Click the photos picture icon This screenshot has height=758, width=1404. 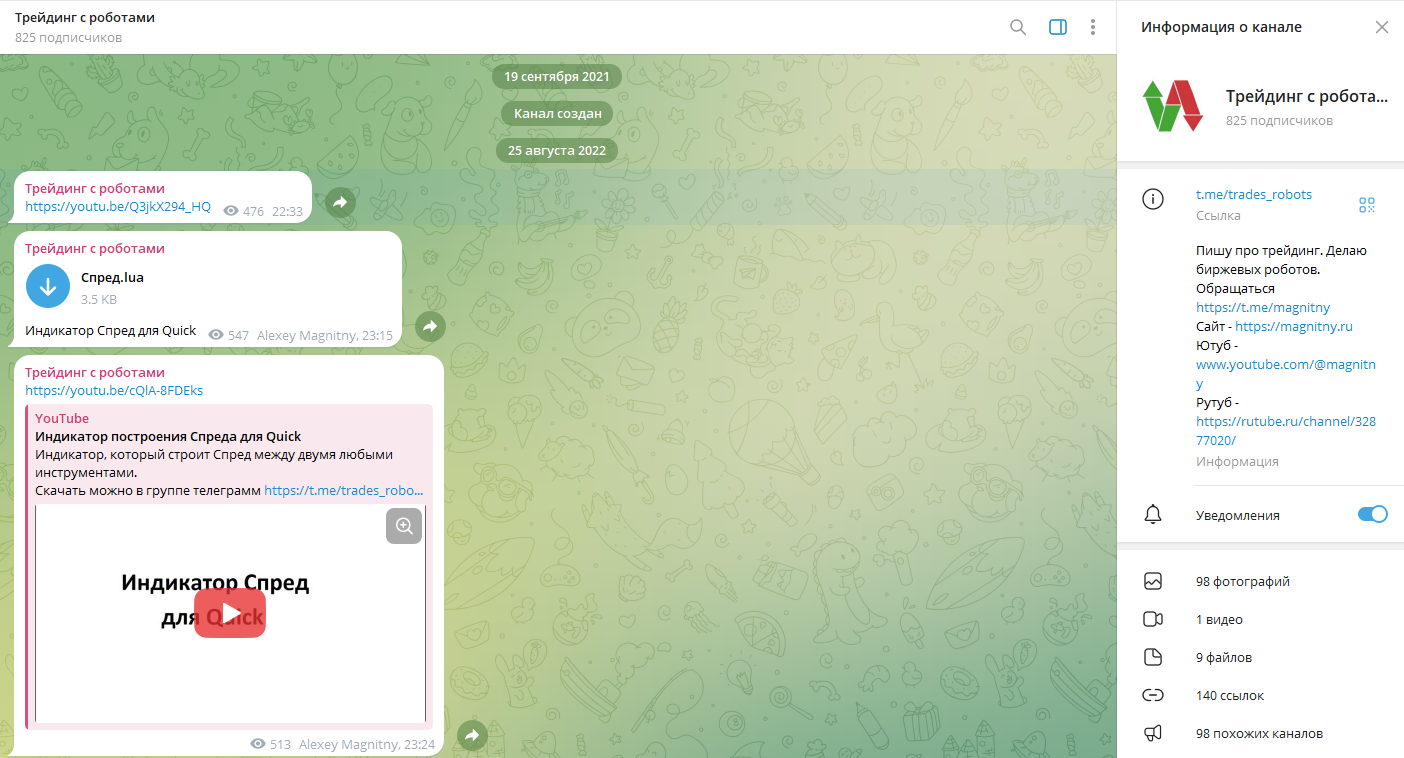(x=1153, y=581)
